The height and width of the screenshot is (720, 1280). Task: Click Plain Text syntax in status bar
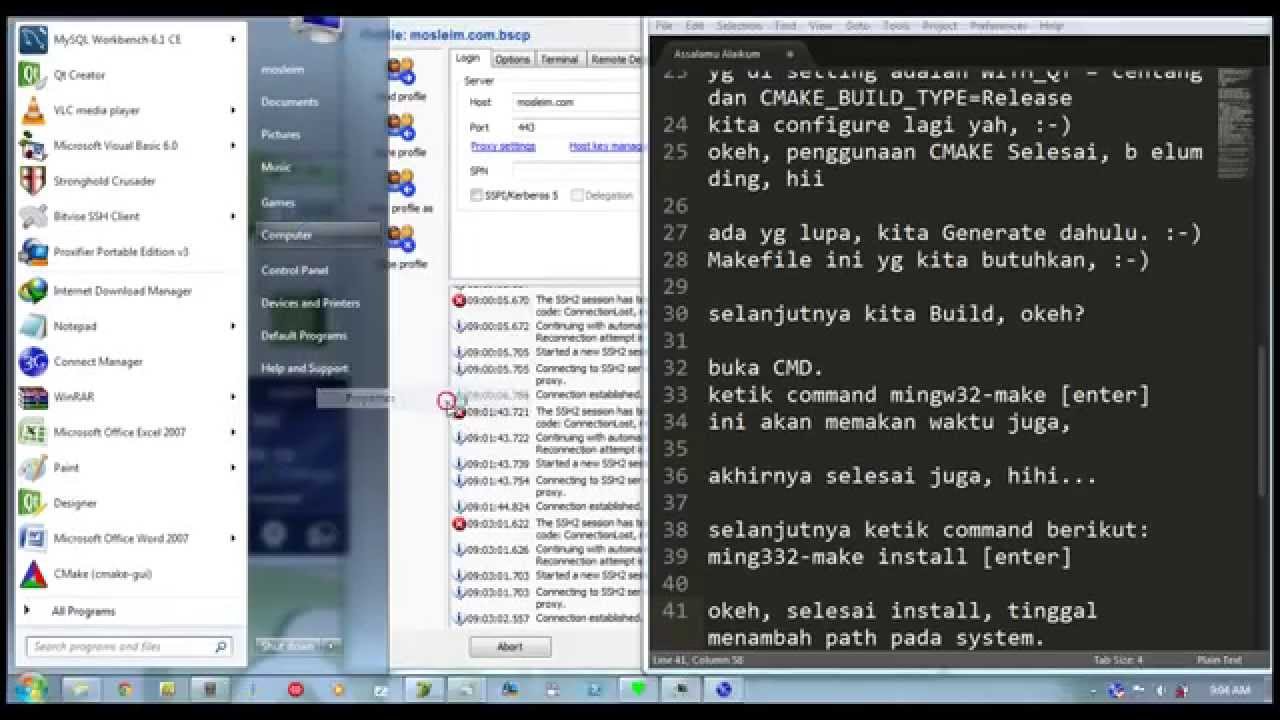click(1219, 660)
